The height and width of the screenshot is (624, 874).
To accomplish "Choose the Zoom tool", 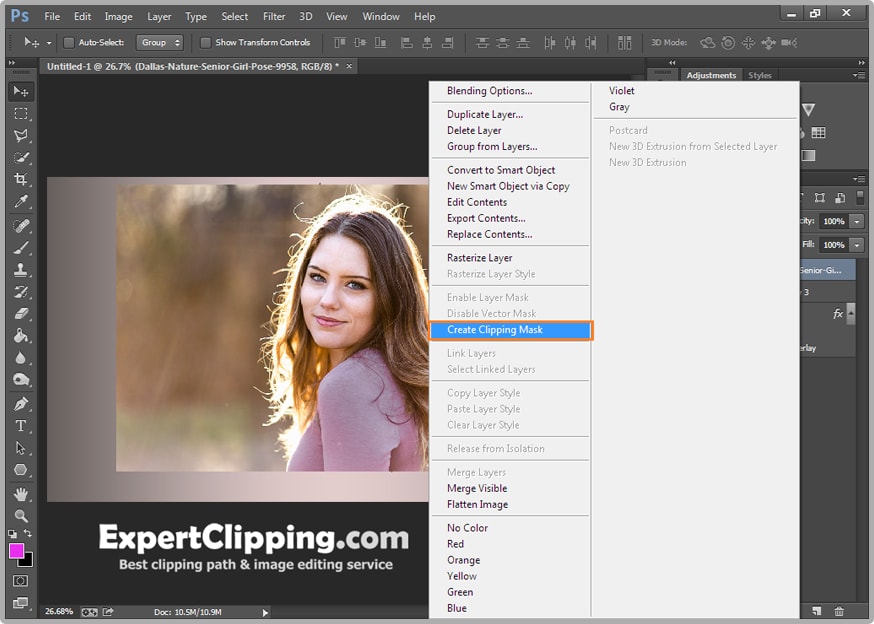I will click(21, 516).
